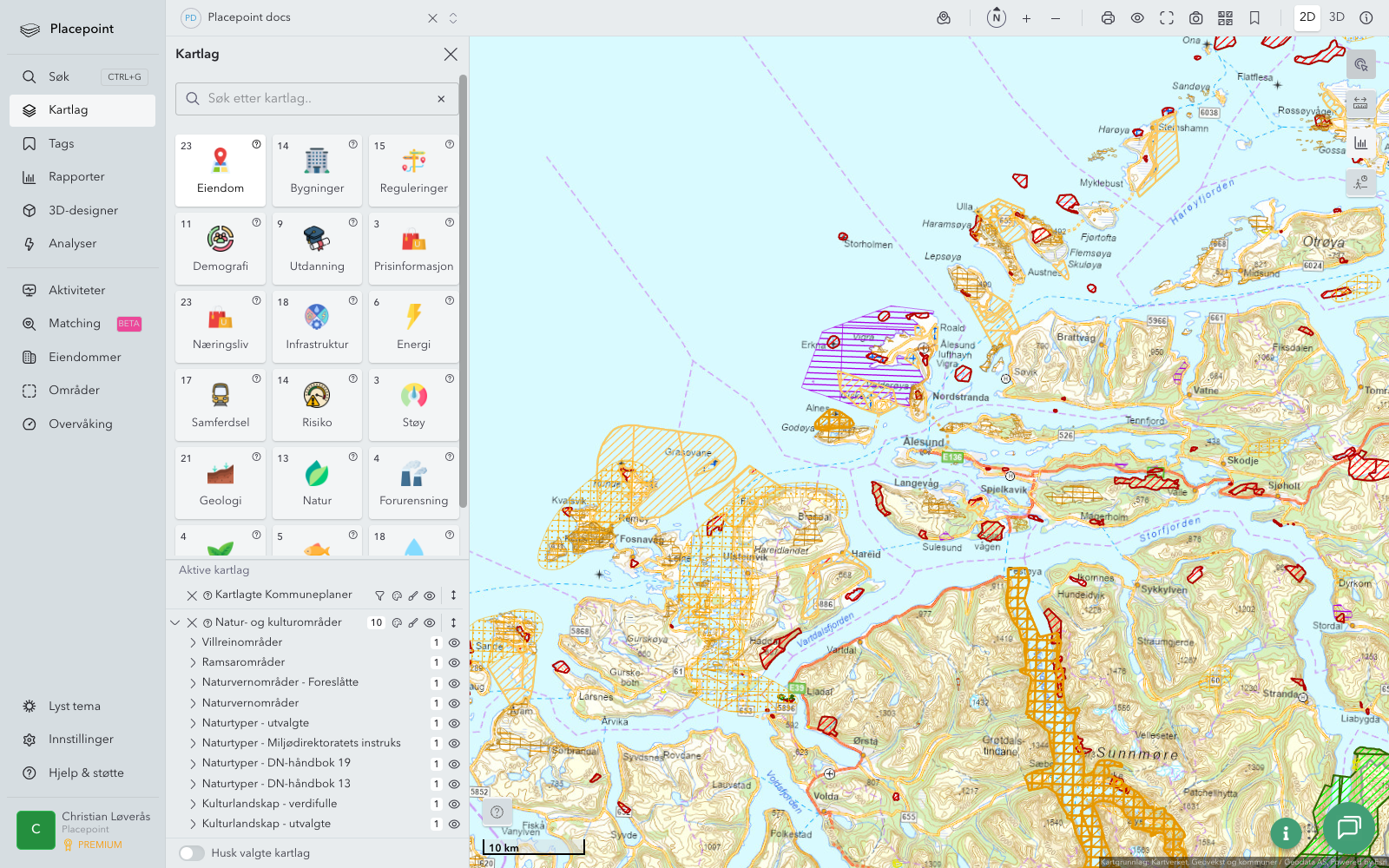The width and height of the screenshot is (1389, 868).
Task: Select the Forurensning category card
Action: 414,483
